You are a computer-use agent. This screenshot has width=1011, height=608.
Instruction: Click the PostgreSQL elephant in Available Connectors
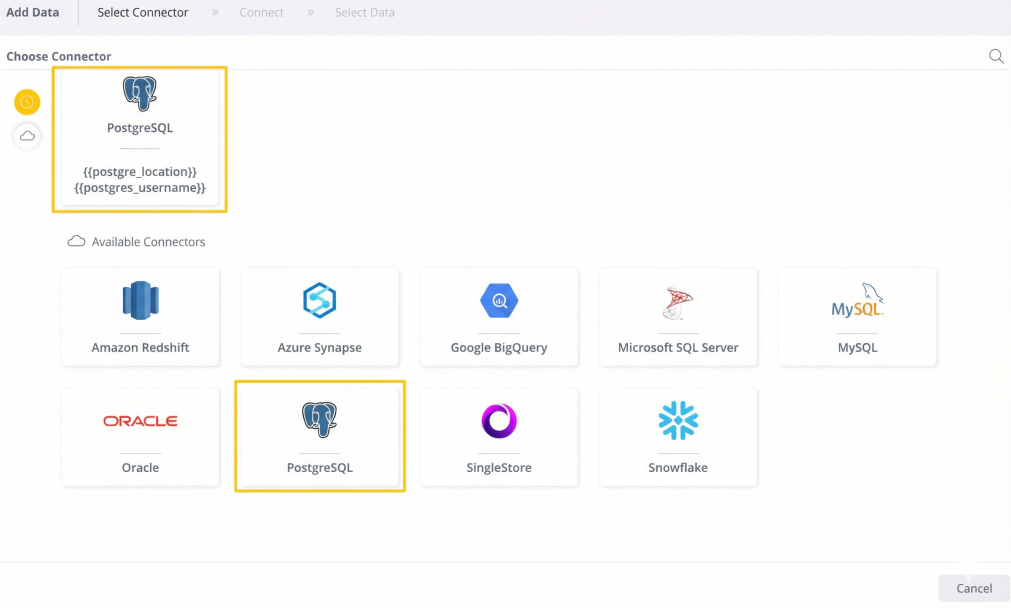tap(319, 420)
